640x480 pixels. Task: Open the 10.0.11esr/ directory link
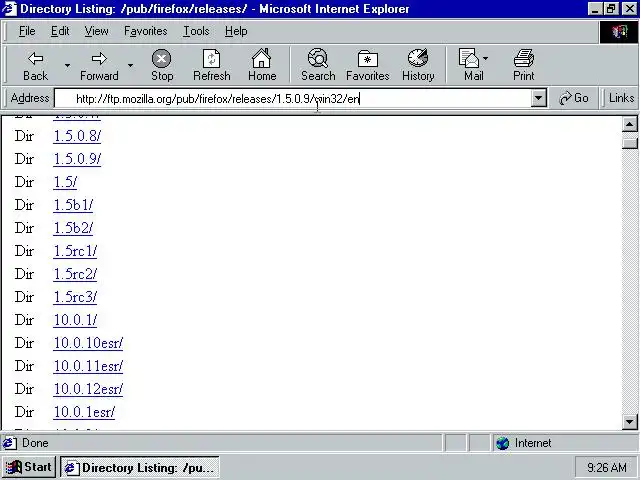[88, 366]
